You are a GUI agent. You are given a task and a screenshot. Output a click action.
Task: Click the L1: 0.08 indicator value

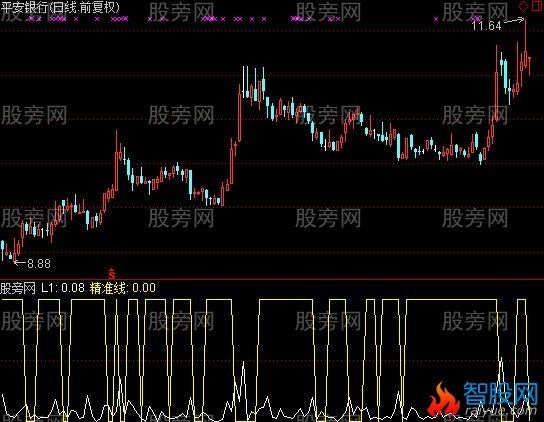click(63, 288)
